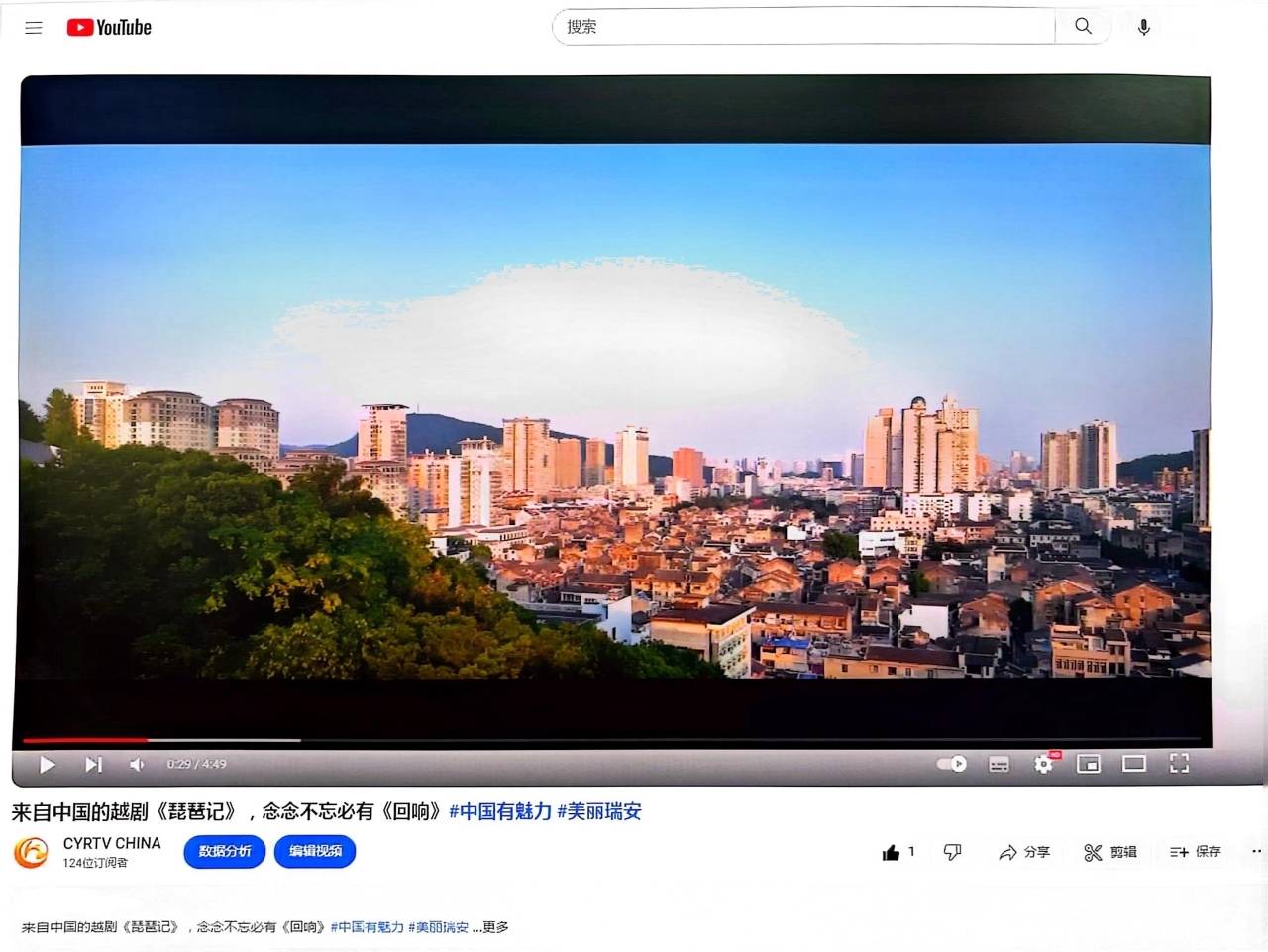1268x952 pixels.
Task: Click the 保存 save to playlist button
Action: 1196,852
